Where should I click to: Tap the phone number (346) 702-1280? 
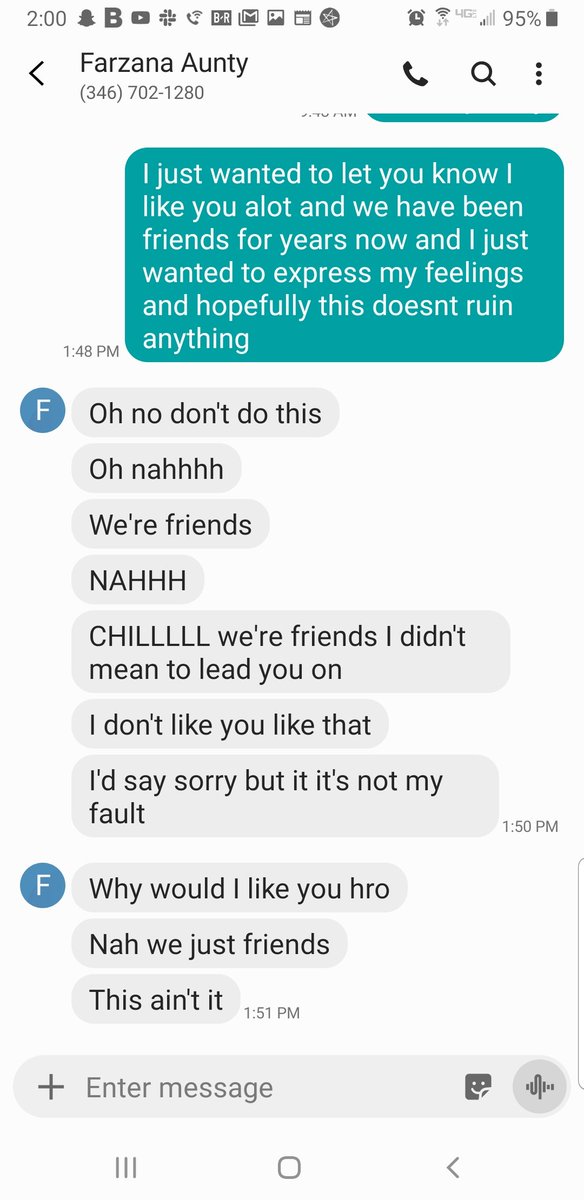pos(142,94)
